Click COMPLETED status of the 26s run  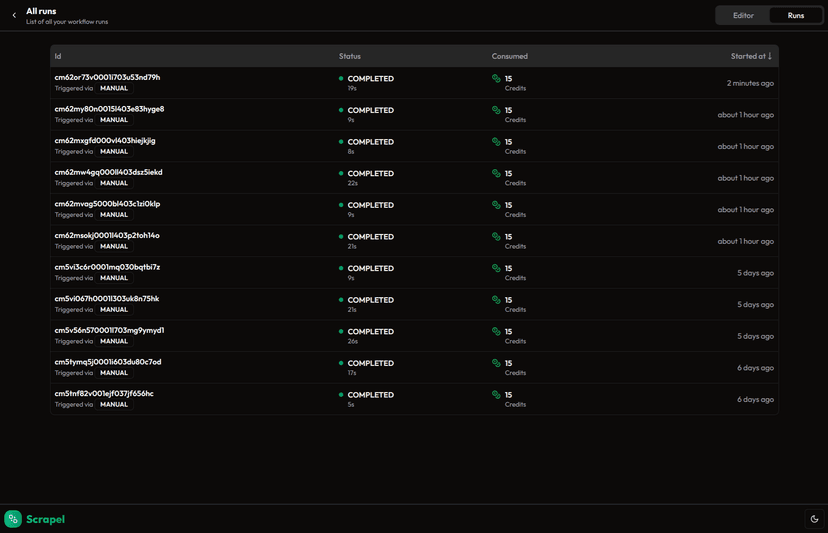coord(371,332)
